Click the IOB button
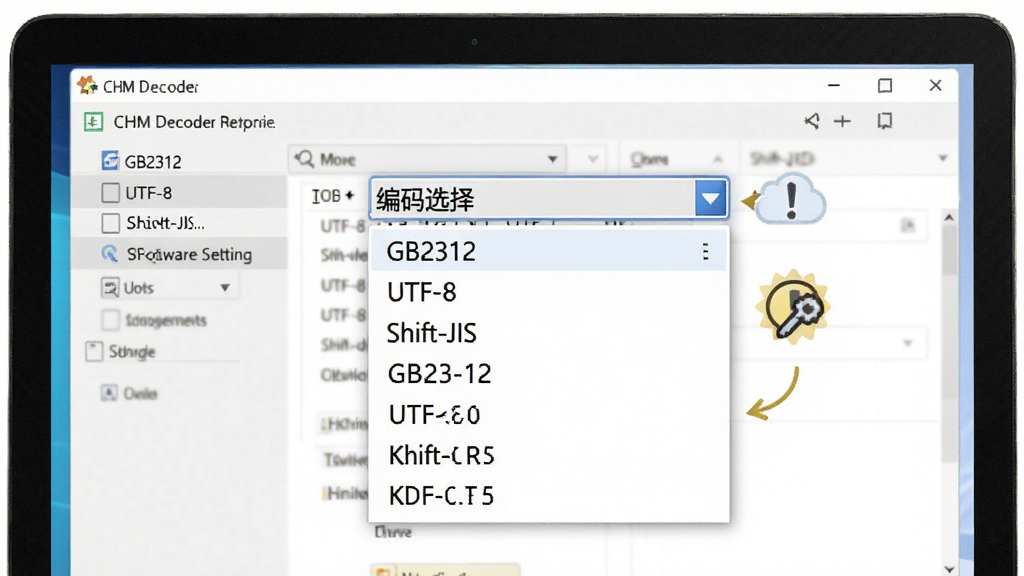Image resolution: width=1024 pixels, height=576 pixels. (332, 195)
